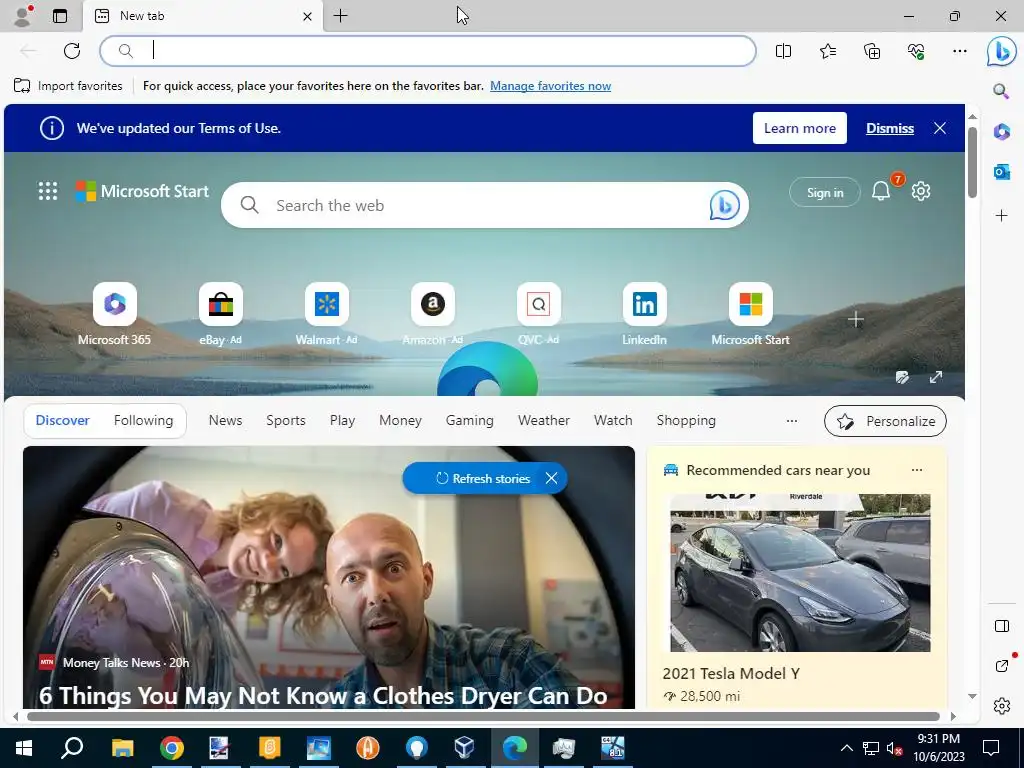This screenshot has height=768, width=1024.
Task: Click the Refresh page button
Action: (x=72, y=51)
